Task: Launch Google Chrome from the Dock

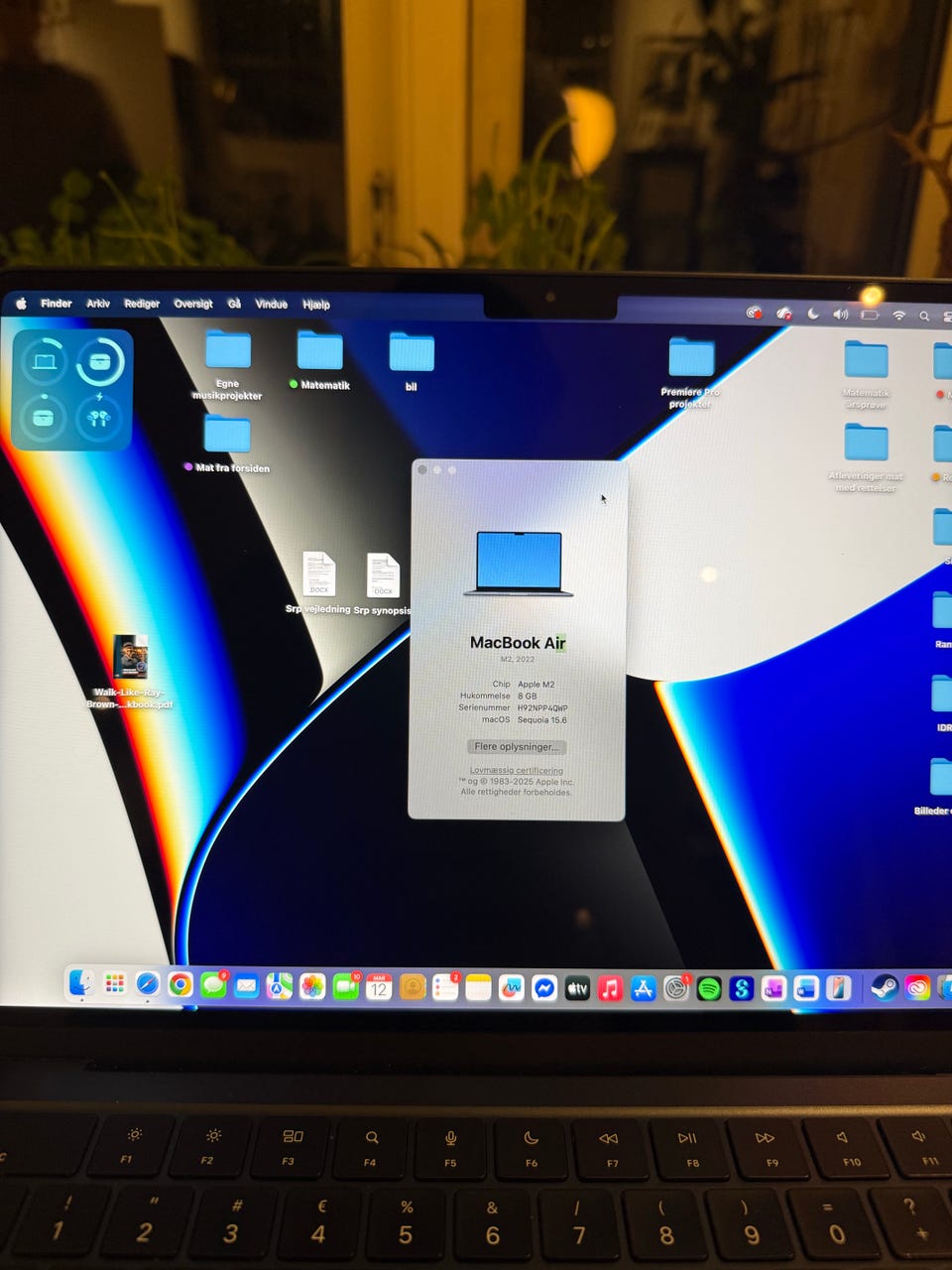Action: point(180,984)
